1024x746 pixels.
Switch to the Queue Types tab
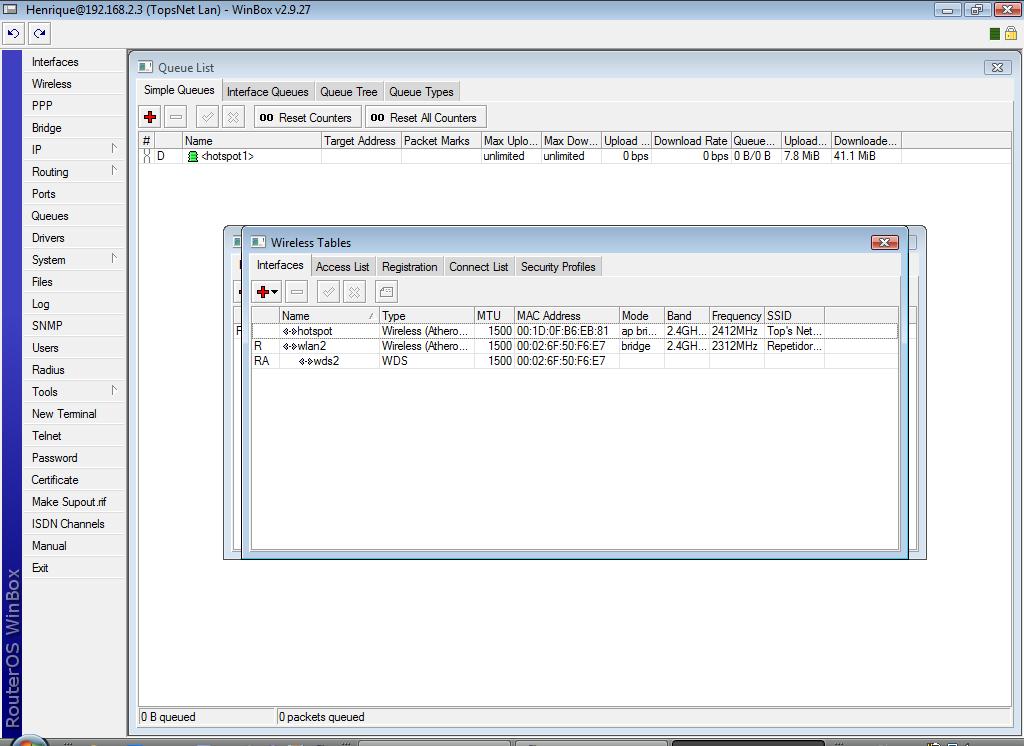point(421,92)
